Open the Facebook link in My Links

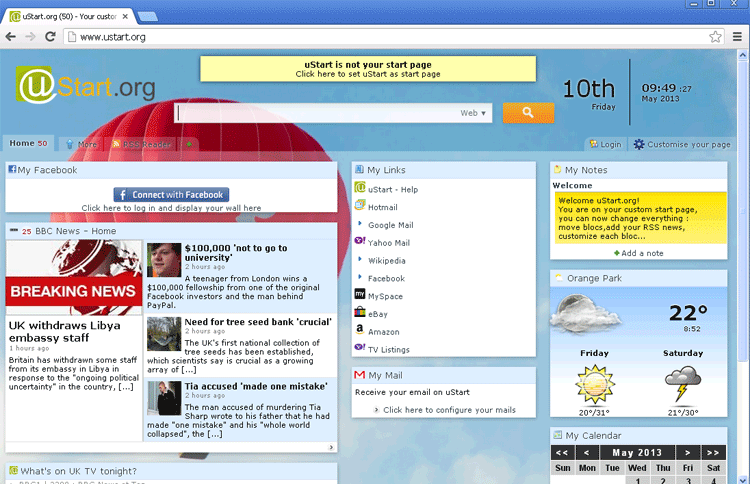(386, 278)
